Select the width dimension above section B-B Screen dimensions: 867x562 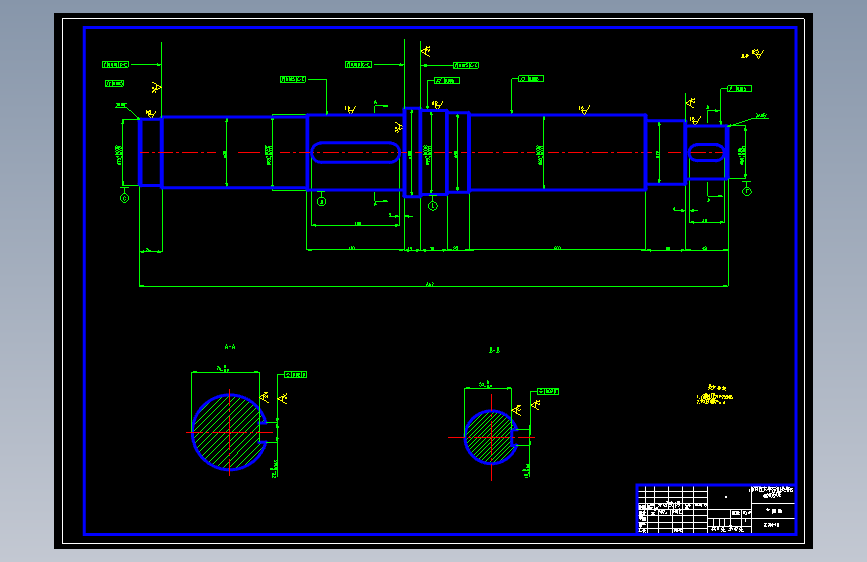[x=487, y=386]
